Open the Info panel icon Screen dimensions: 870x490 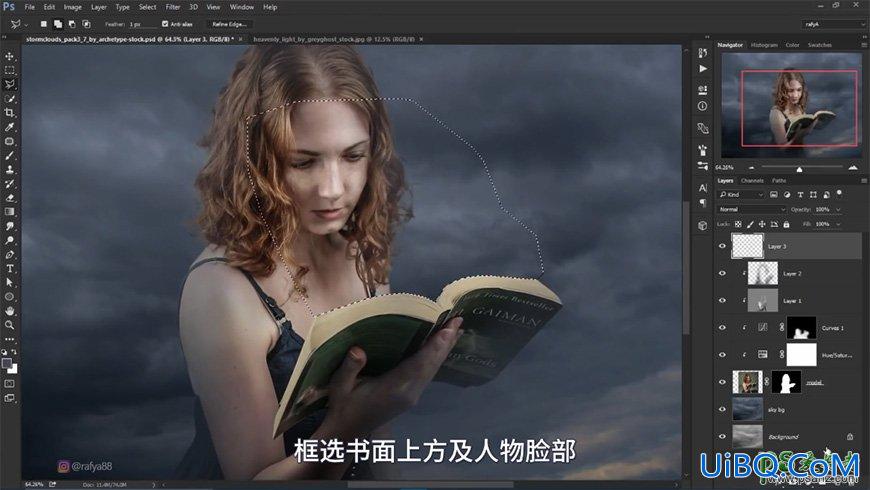702,105
